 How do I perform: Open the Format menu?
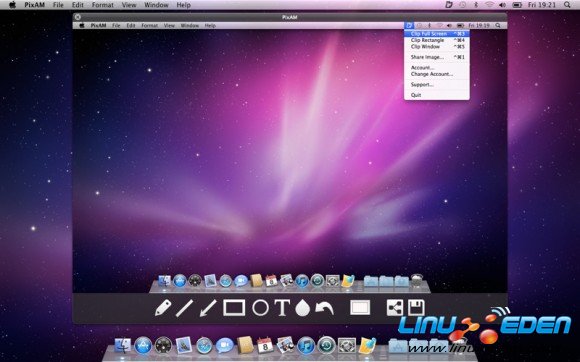pyautogui.click(x=103, y=5)
